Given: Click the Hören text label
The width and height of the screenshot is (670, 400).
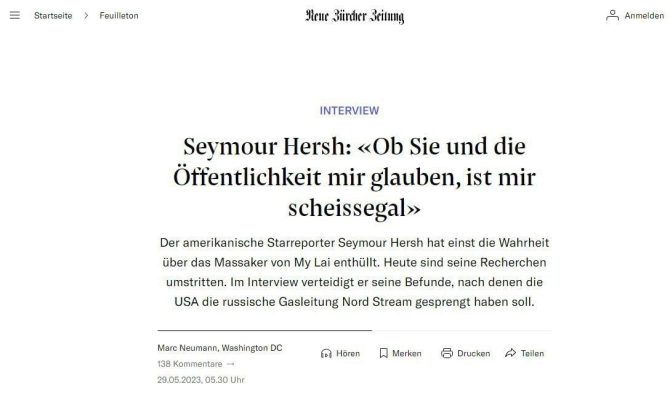Looking at the screenshot, I should [x=348, y=353].
